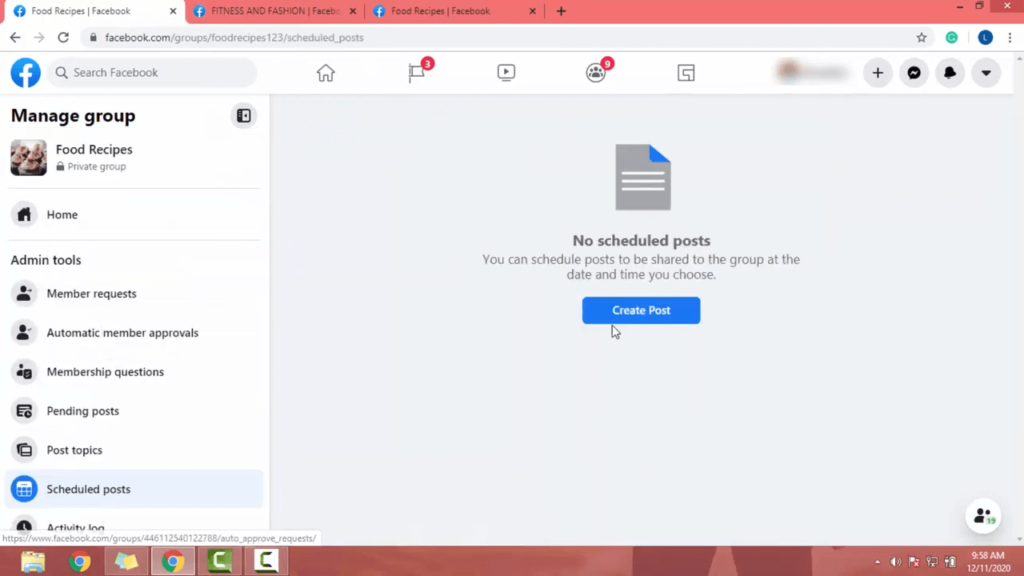The image size is (1024, 576).
Task: Click the Food Recipes group name
Action: (94, 150)
